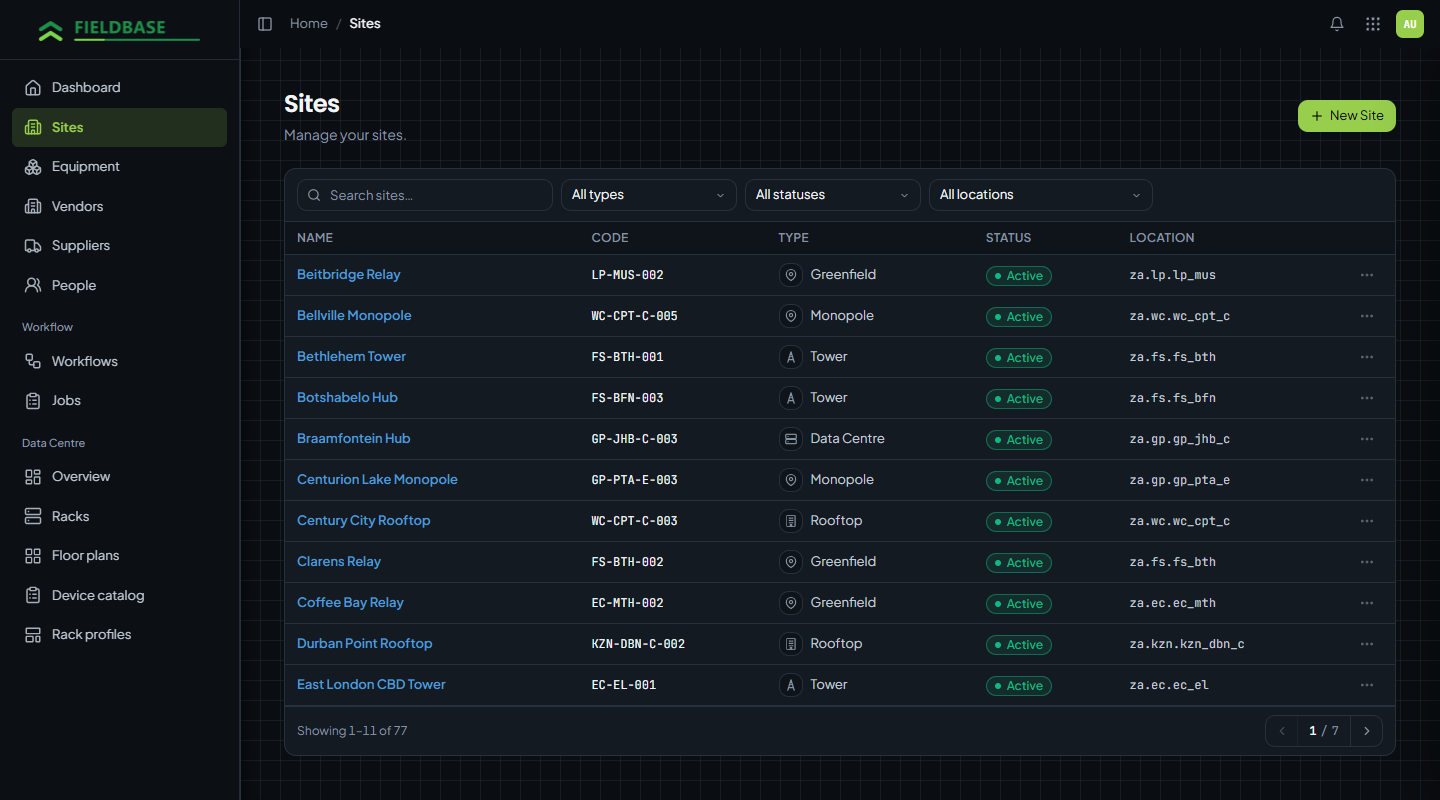Open the Sites menu item in sidebar
This screenshot has width=1440, height=800.
click(119, 128)
